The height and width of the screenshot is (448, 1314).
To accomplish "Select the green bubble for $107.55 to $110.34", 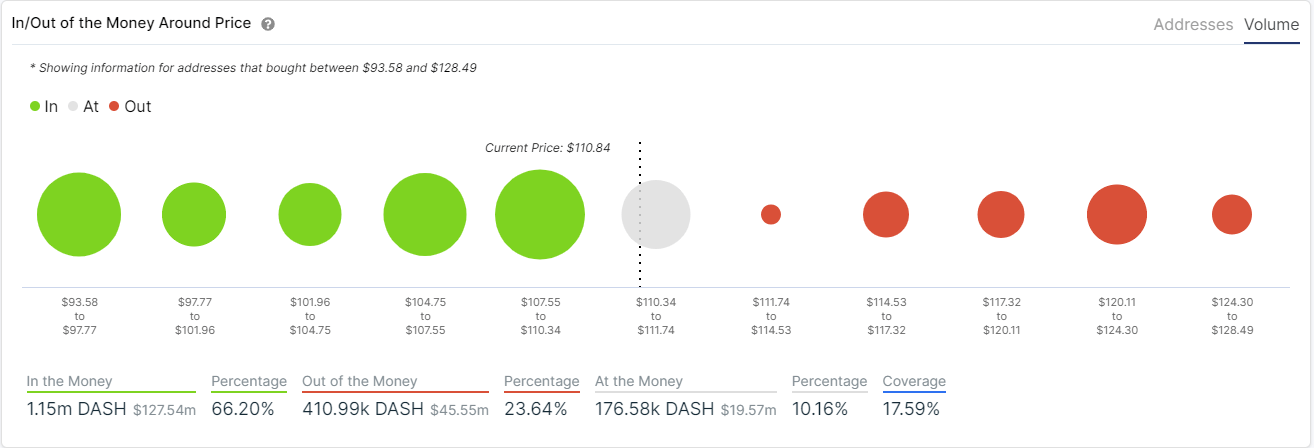I will click(540, 215).
